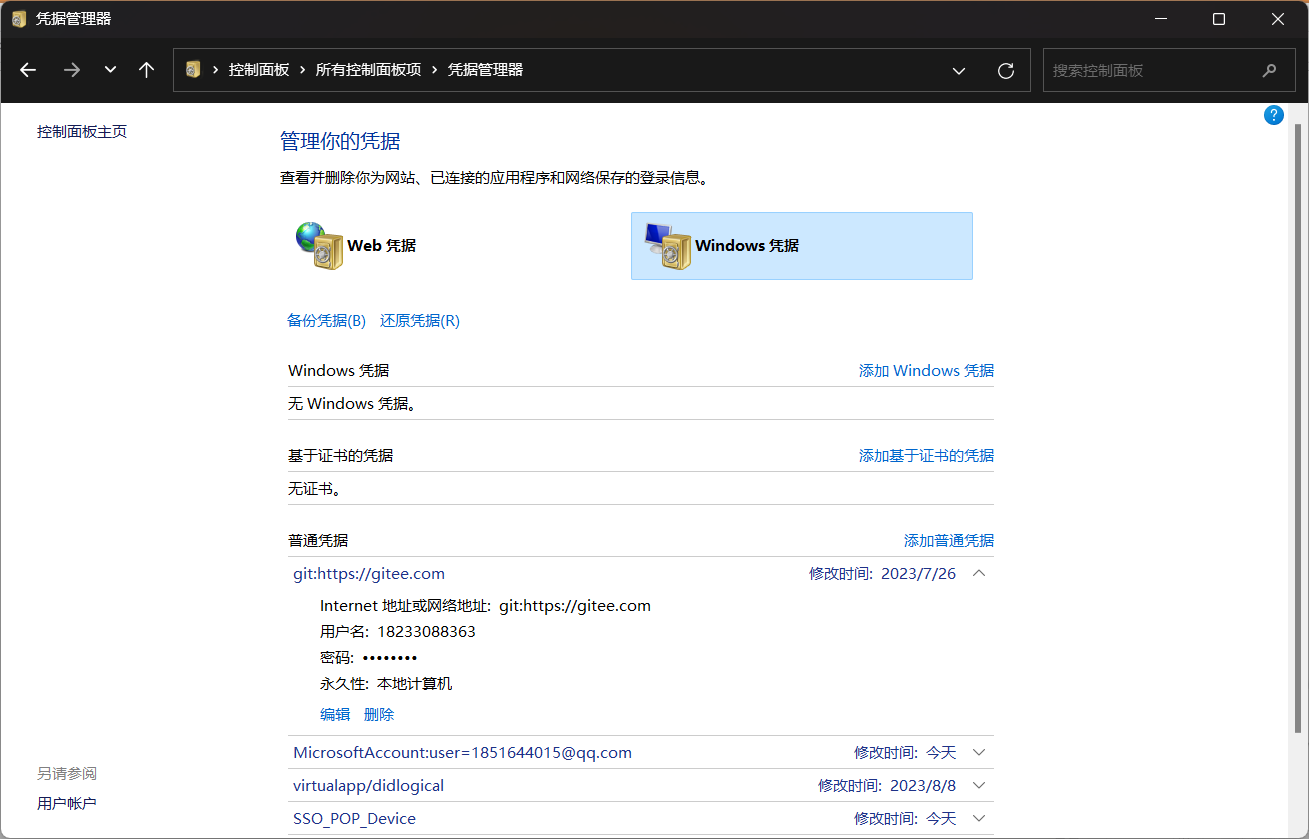1309x839 pixels.
Task: Focus the 搜索控制面板 search box
Action: (1167, 71)
